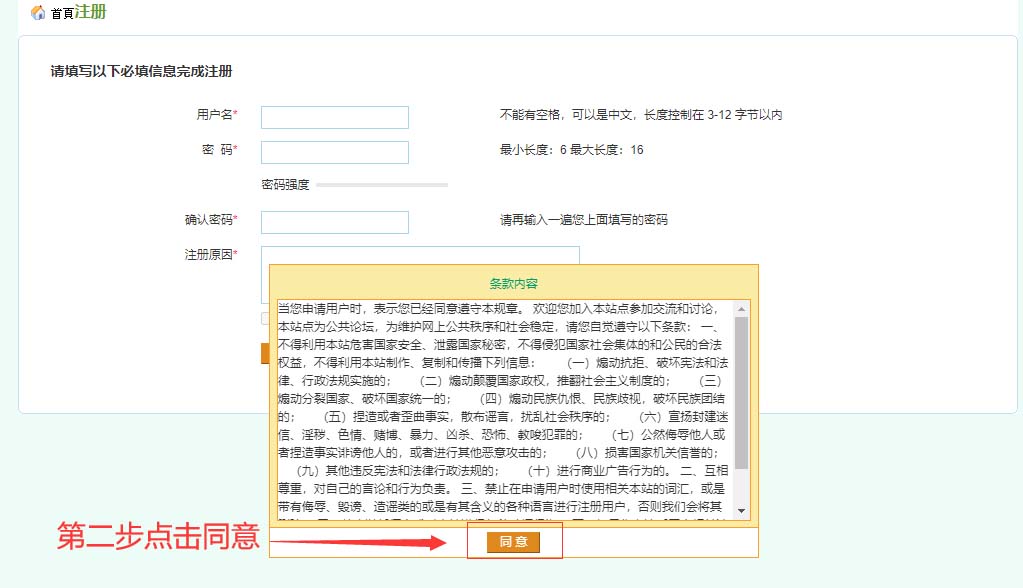Click the 请填写以下必填信息完成注册 form heading

[142, 71]
